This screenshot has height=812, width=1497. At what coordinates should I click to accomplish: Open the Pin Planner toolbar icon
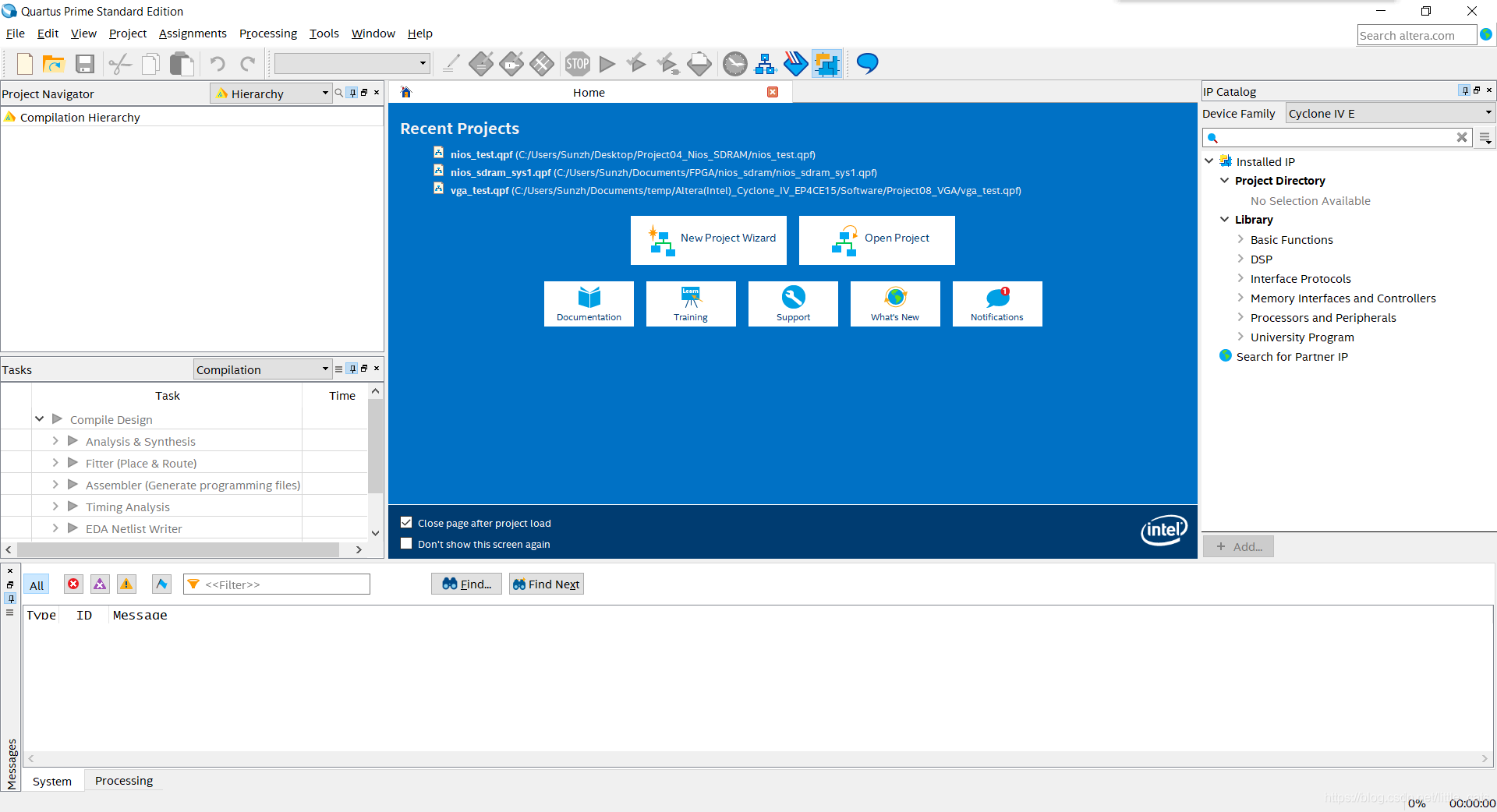pyautogui.click(x=511, y=64)
